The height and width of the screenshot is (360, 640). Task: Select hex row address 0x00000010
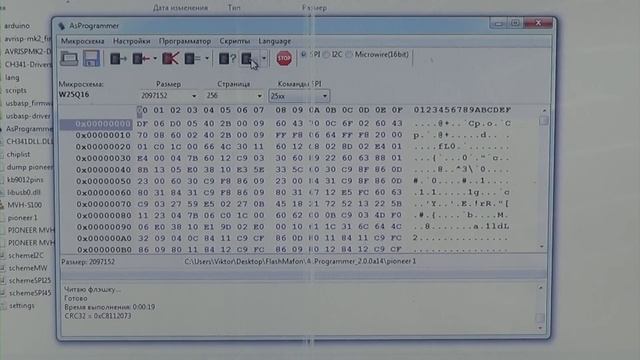103,135
